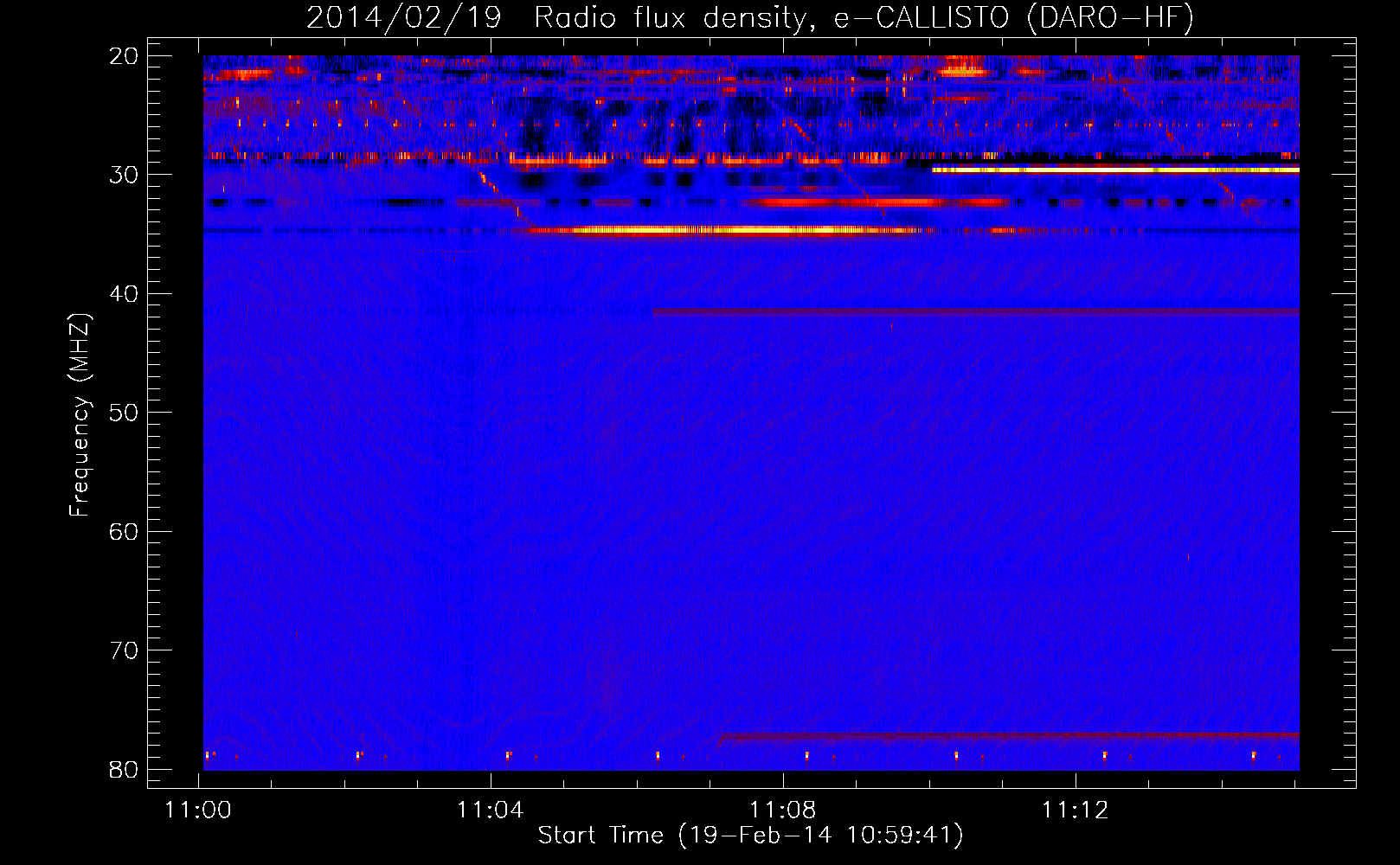Viewport: 1400px width, 865px height.
Task: Click the 80 frequency tick label
Action: click(125, 769)
